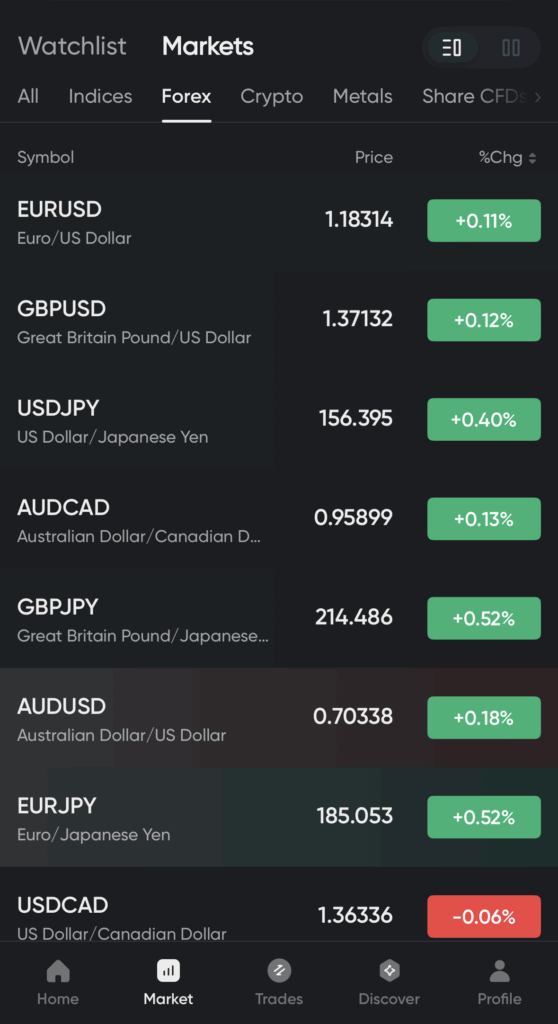Open the Share CFDs category tab

(475, 97)
